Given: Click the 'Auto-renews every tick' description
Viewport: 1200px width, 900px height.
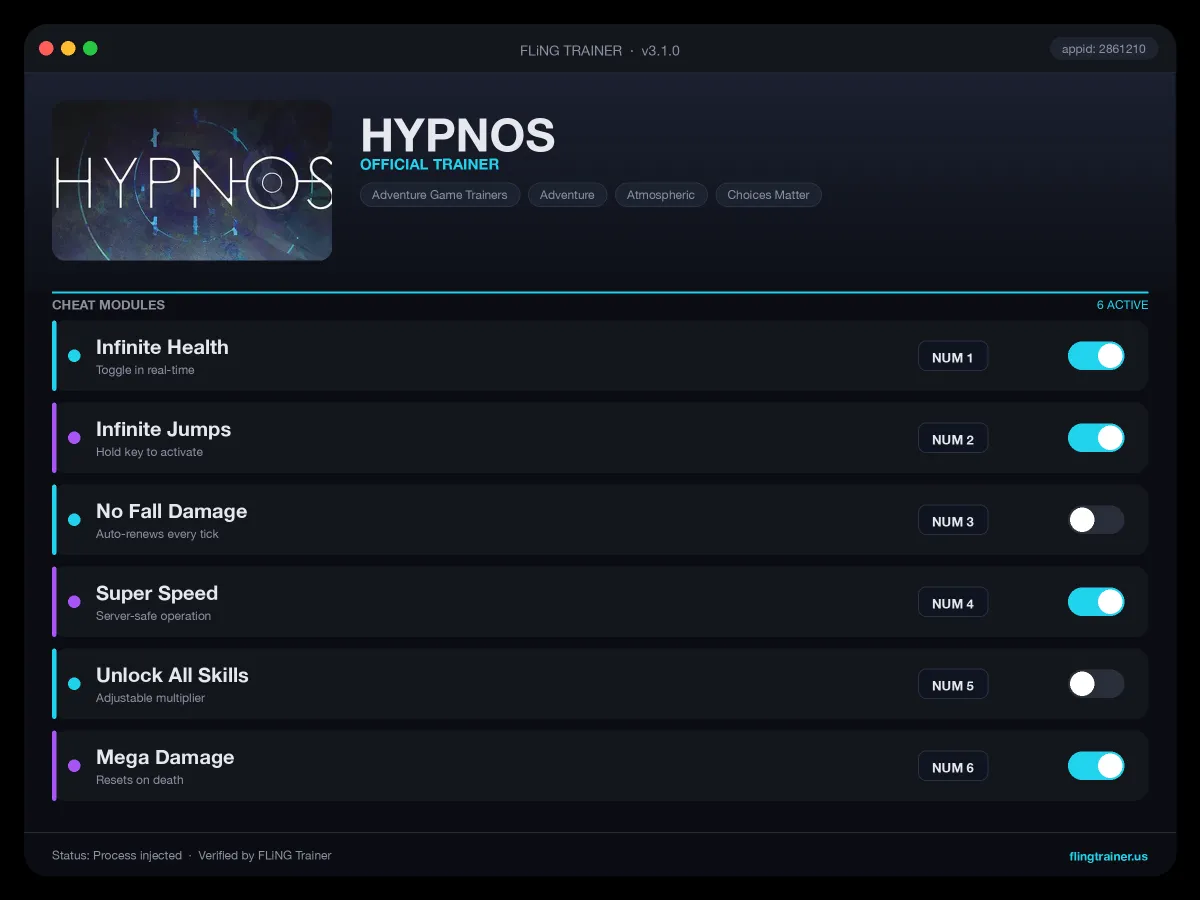Looking at the screenshot, I should (x=157, y=534).
